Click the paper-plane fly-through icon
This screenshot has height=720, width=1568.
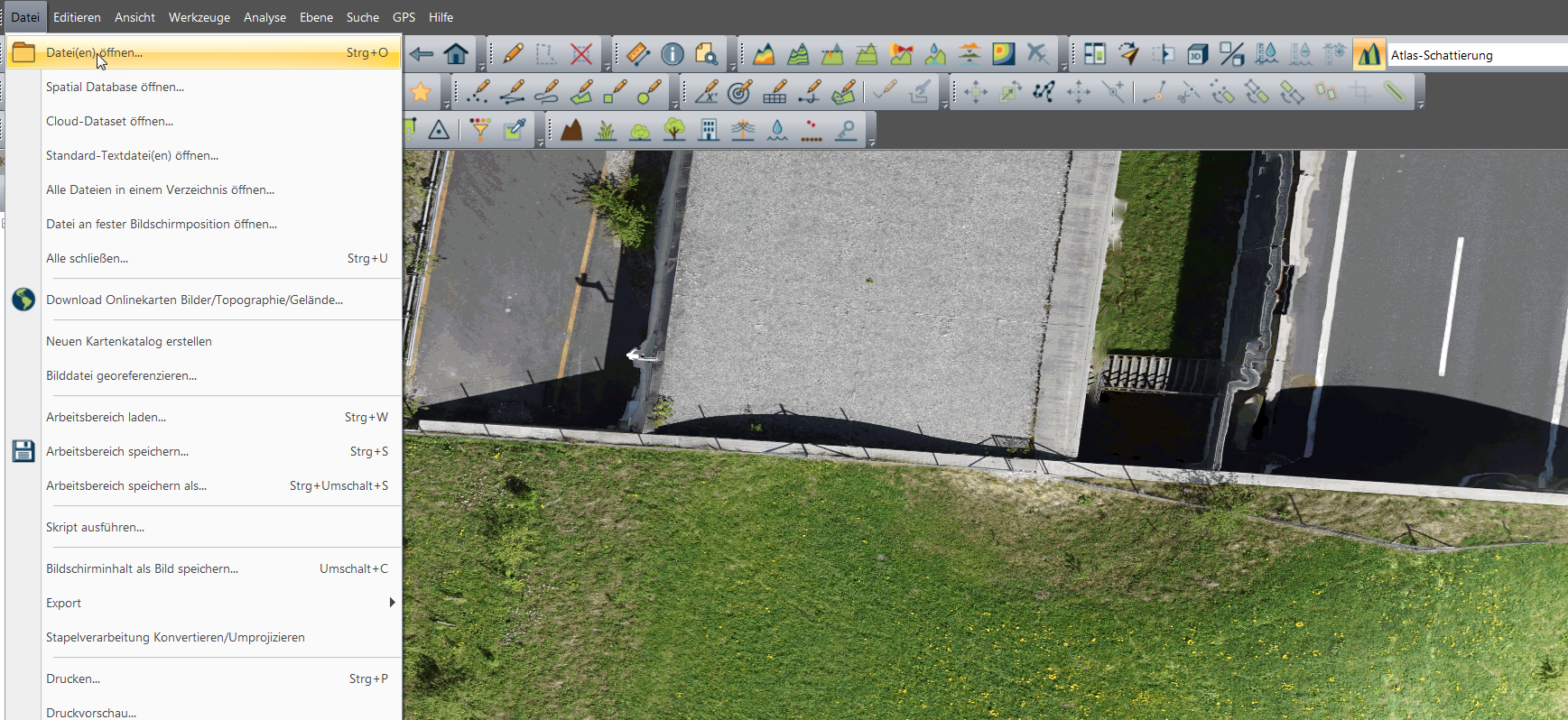(1129, 54)
